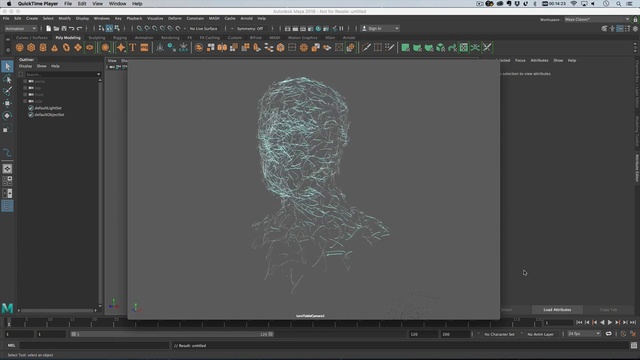Click the Save Scene icon

pos(64,29)
